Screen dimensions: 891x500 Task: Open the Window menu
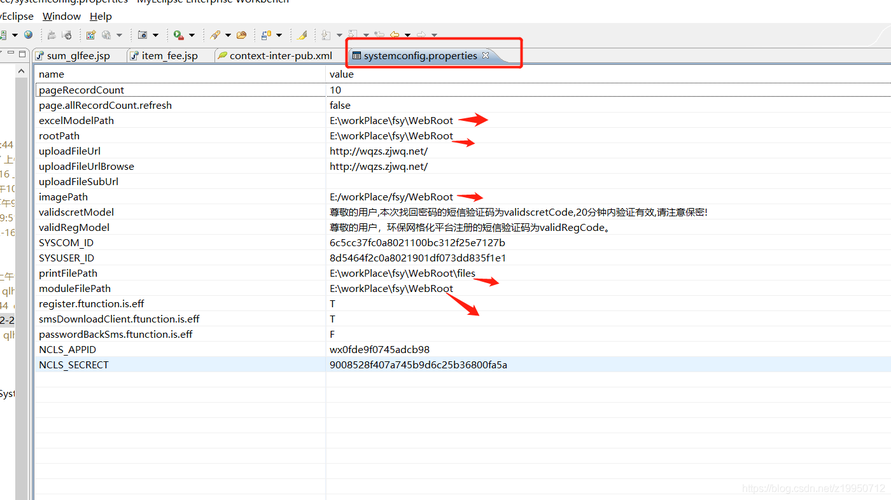point(62,16)
